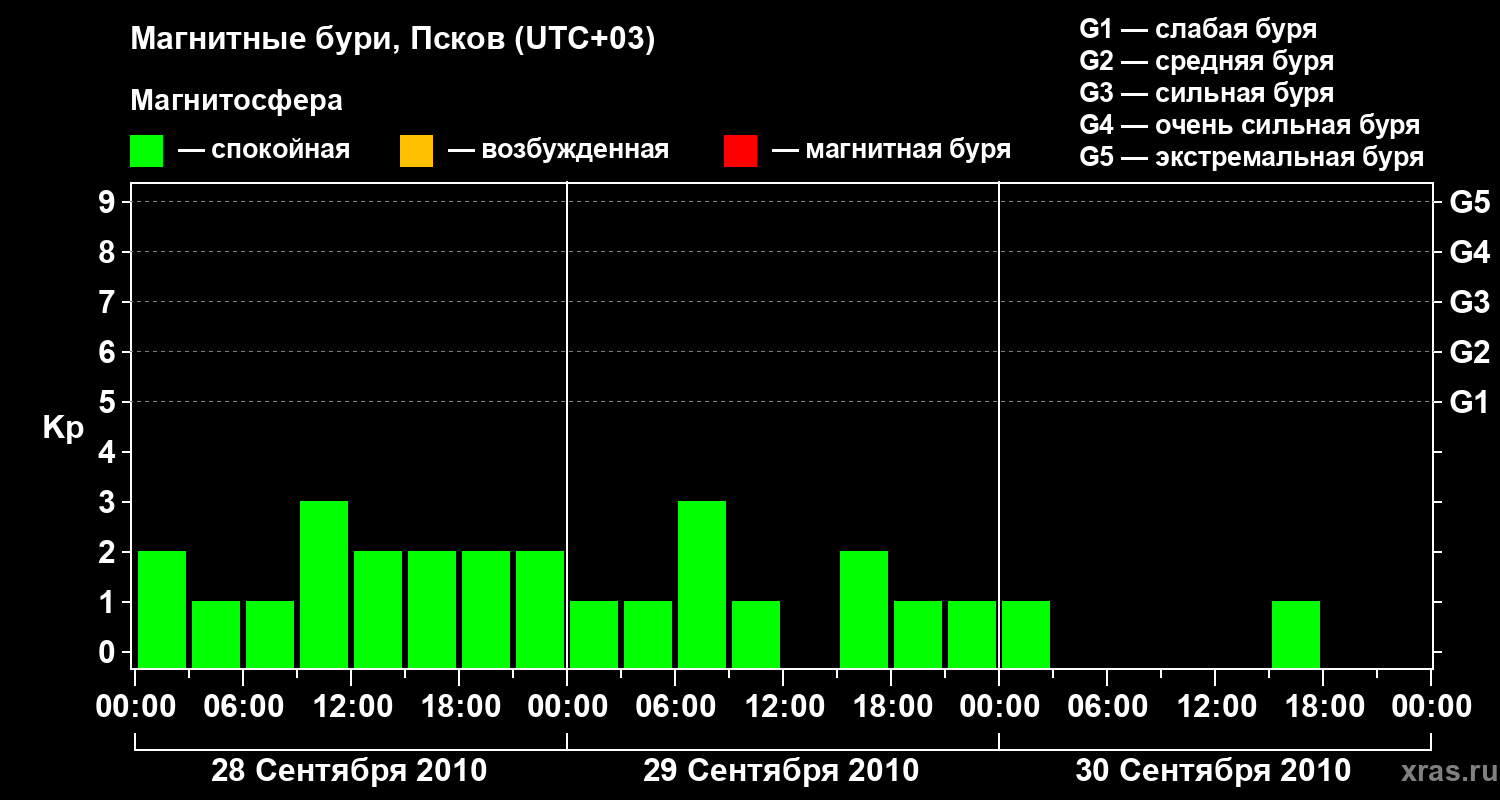Image resolution: width=1500 pixels, height=800 pixels.
Task: Click the '30 Сентября 2010' date label
Action: [1213, 771]
